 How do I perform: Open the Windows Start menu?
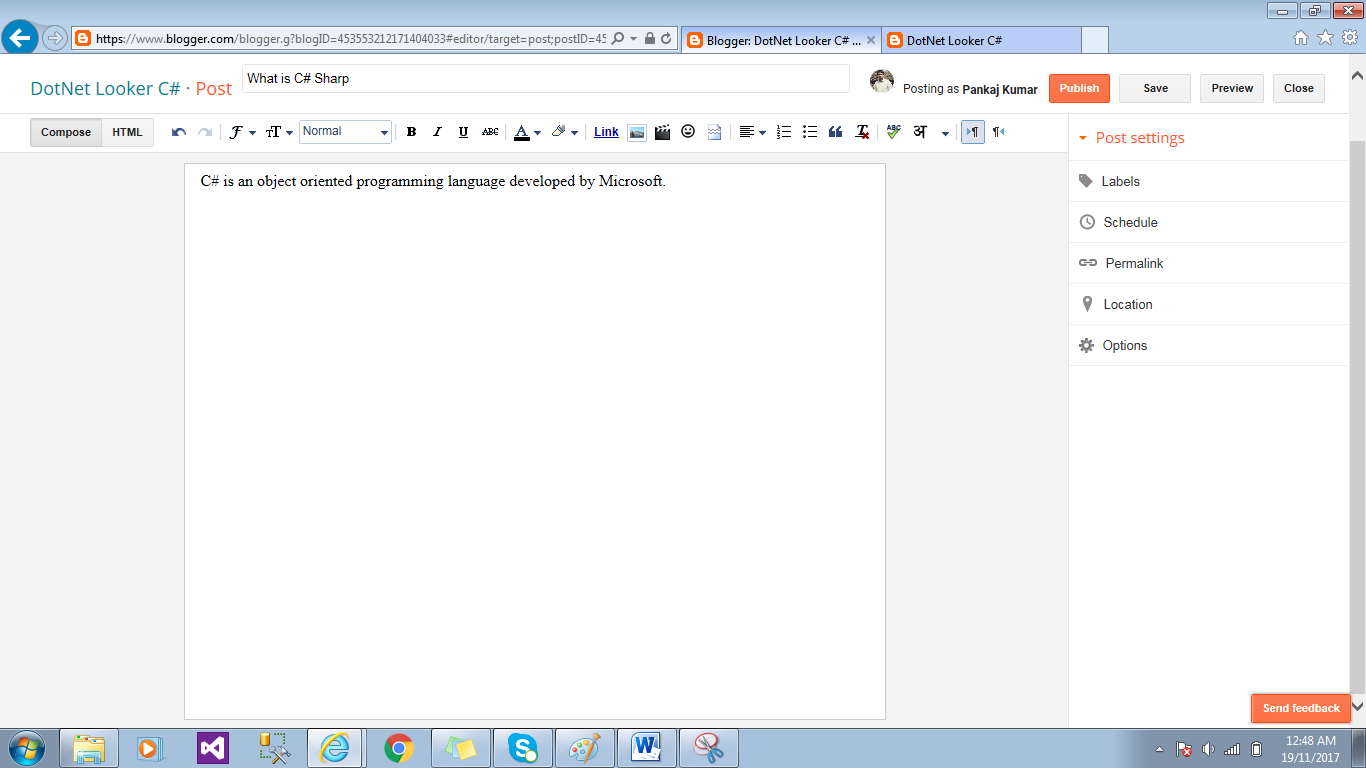pos(25,748)
